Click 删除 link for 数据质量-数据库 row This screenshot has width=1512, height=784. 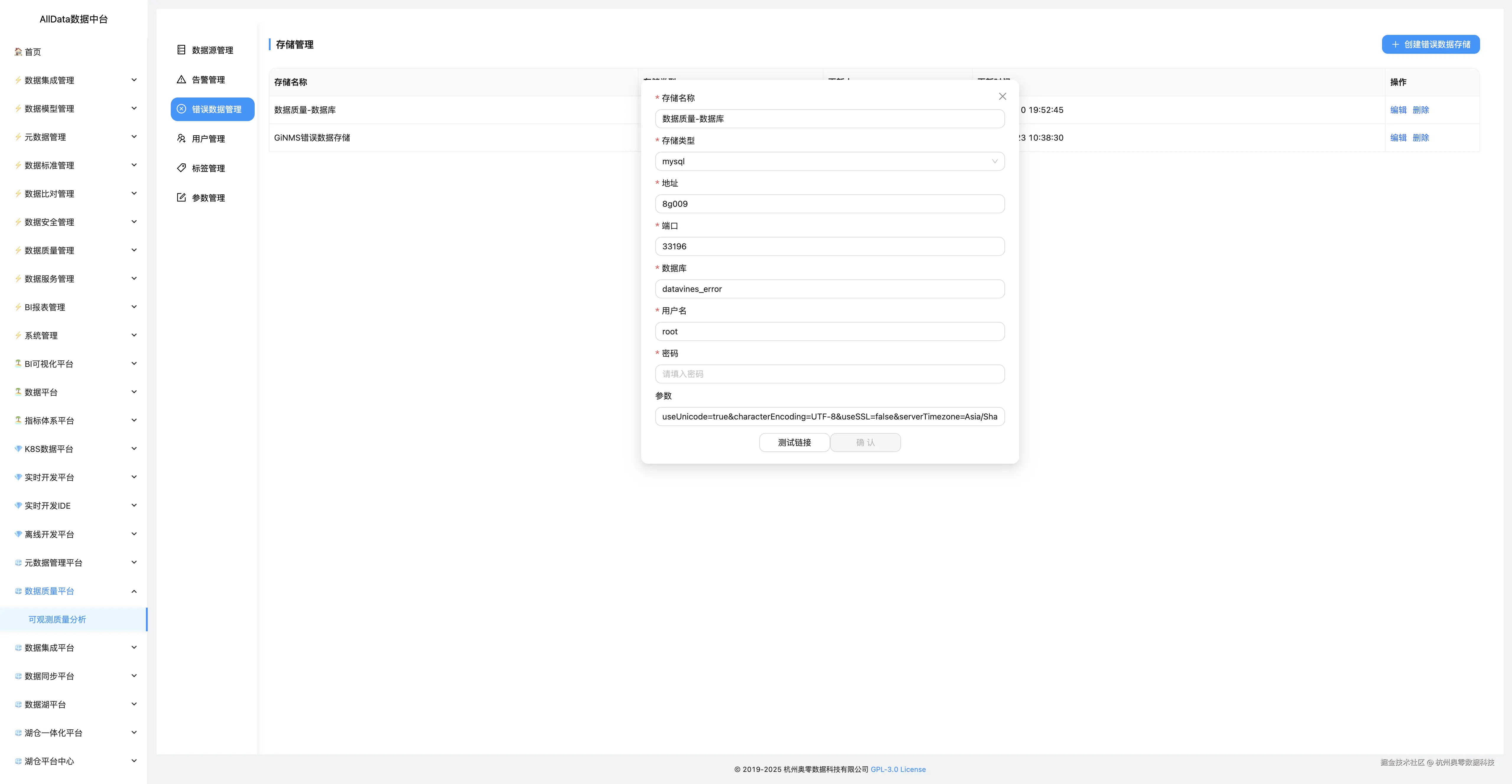[1420, 110]
